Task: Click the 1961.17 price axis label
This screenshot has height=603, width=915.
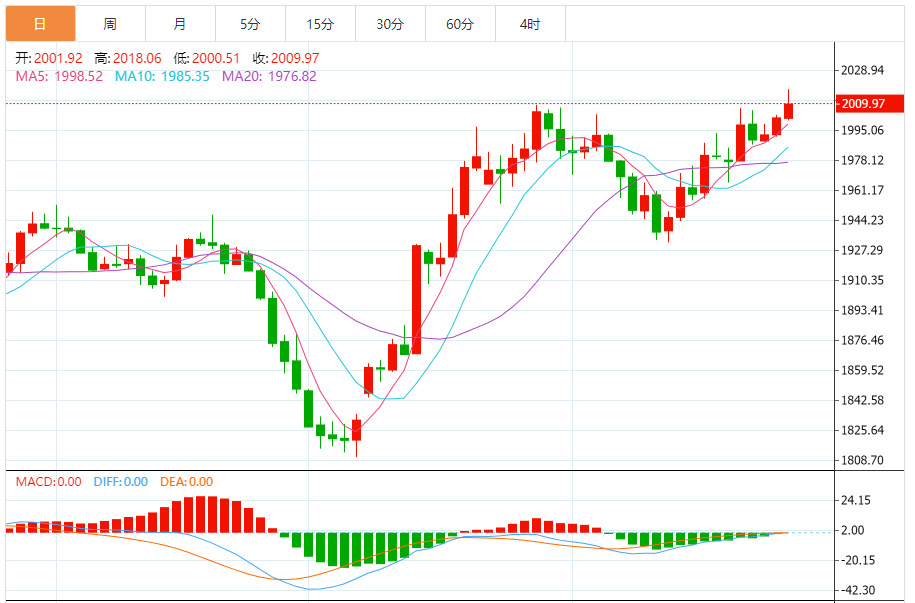Action: [x=862, y=190]
